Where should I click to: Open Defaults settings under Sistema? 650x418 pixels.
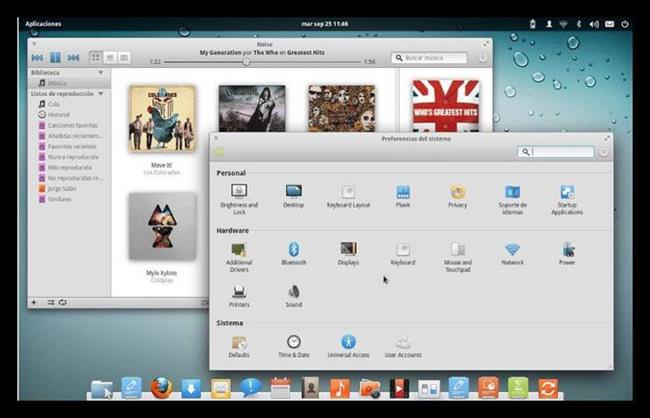coord(239,346)
